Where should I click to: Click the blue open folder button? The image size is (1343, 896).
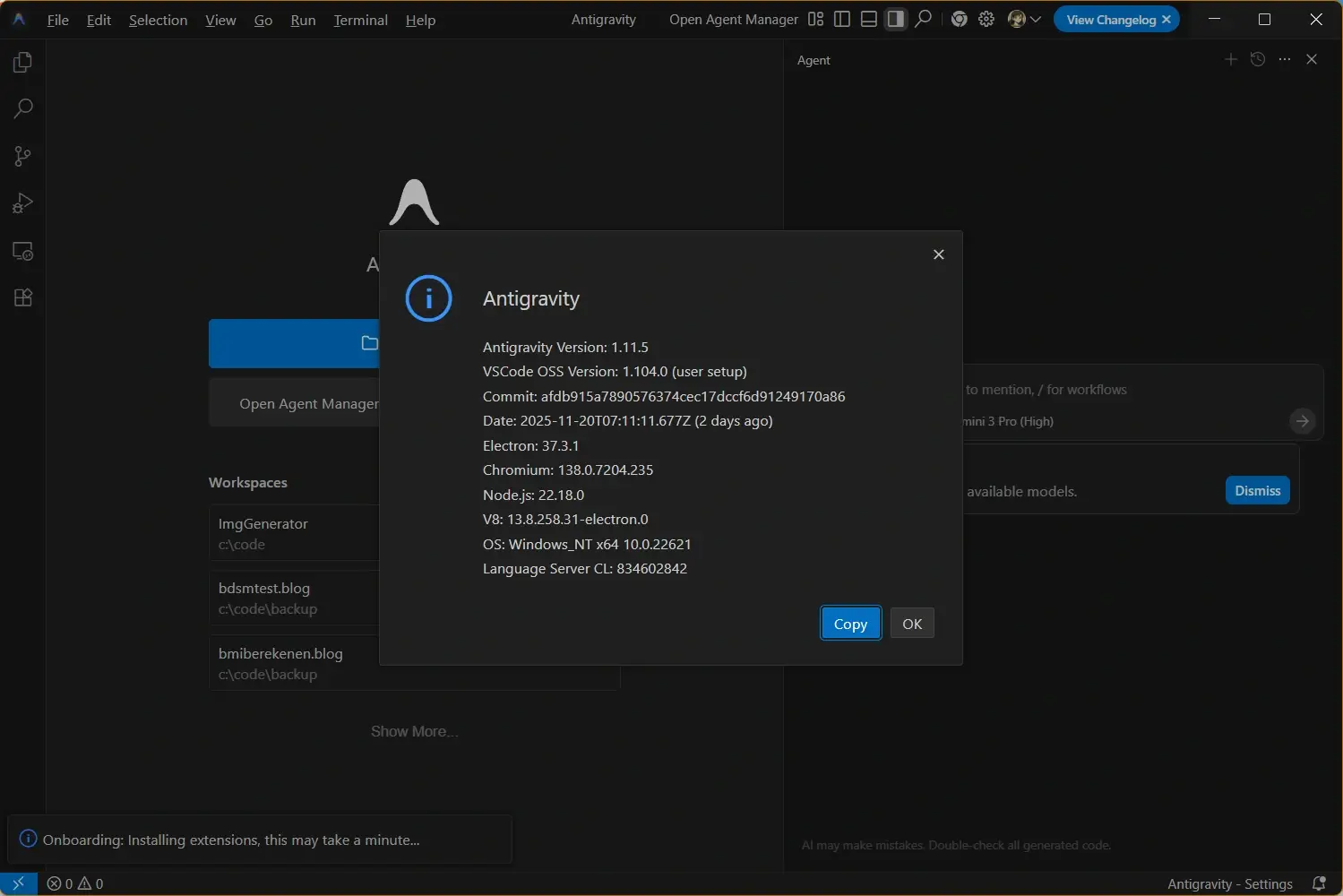294,343
